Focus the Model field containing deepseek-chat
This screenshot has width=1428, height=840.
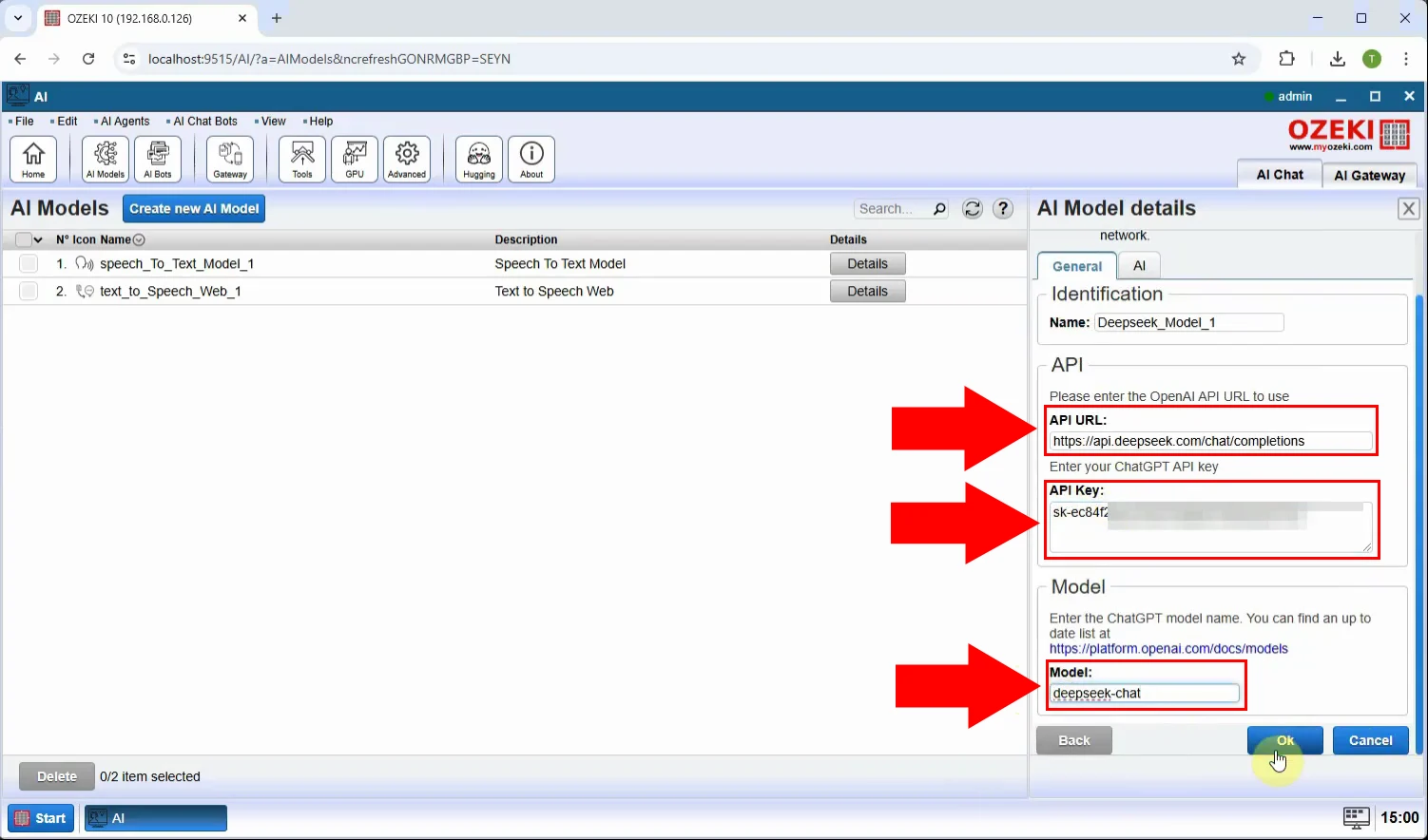coord(1144,694)
